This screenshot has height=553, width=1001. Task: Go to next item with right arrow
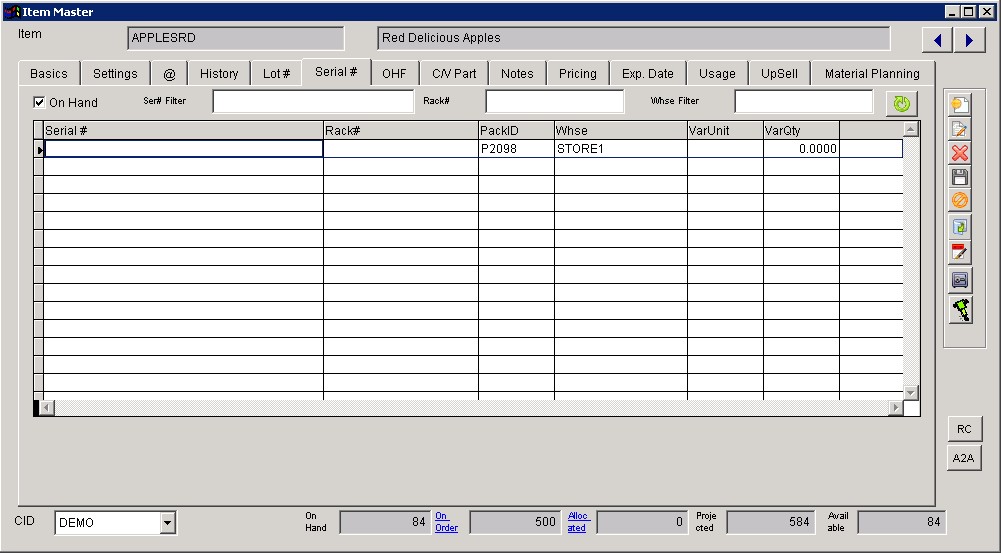coord(969,40)
